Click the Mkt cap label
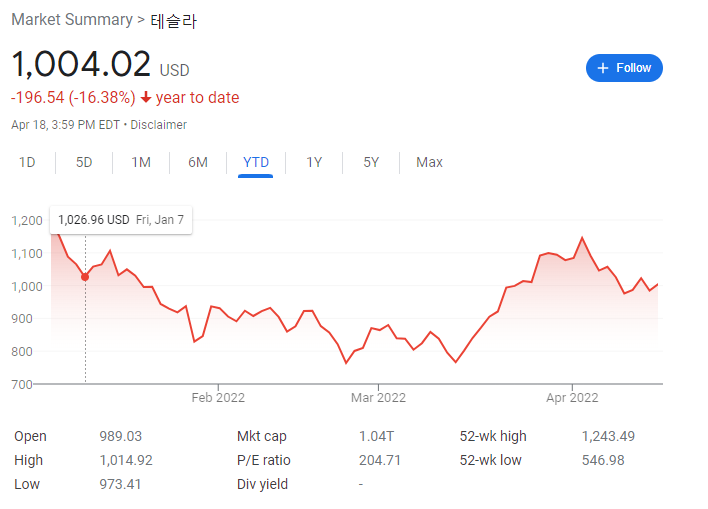Screen dimensions: 708x509 pyautogui.click(x=262, y=436)
